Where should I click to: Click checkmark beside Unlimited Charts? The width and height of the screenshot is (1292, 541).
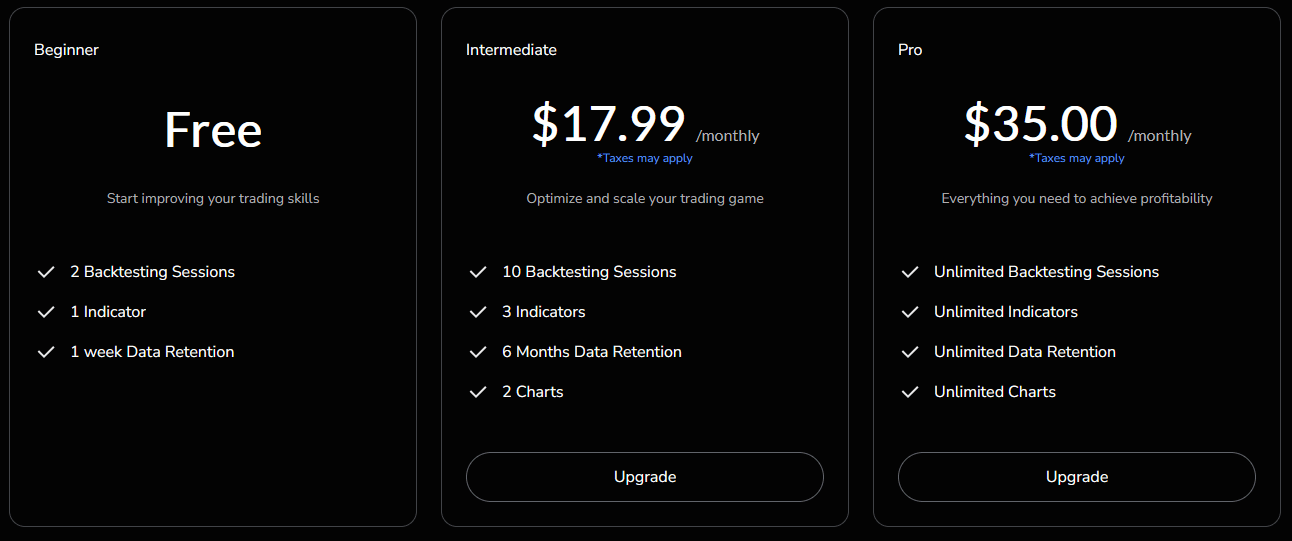[910, 392]
